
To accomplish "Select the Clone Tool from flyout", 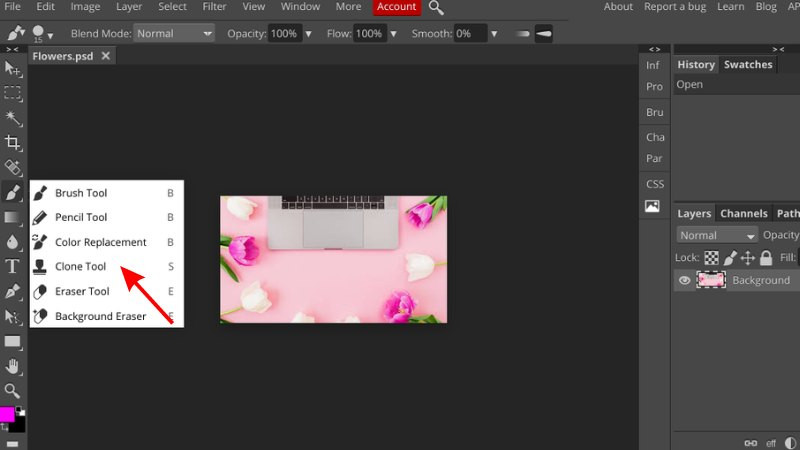I will pyautogui.click(x=80, y=267).
